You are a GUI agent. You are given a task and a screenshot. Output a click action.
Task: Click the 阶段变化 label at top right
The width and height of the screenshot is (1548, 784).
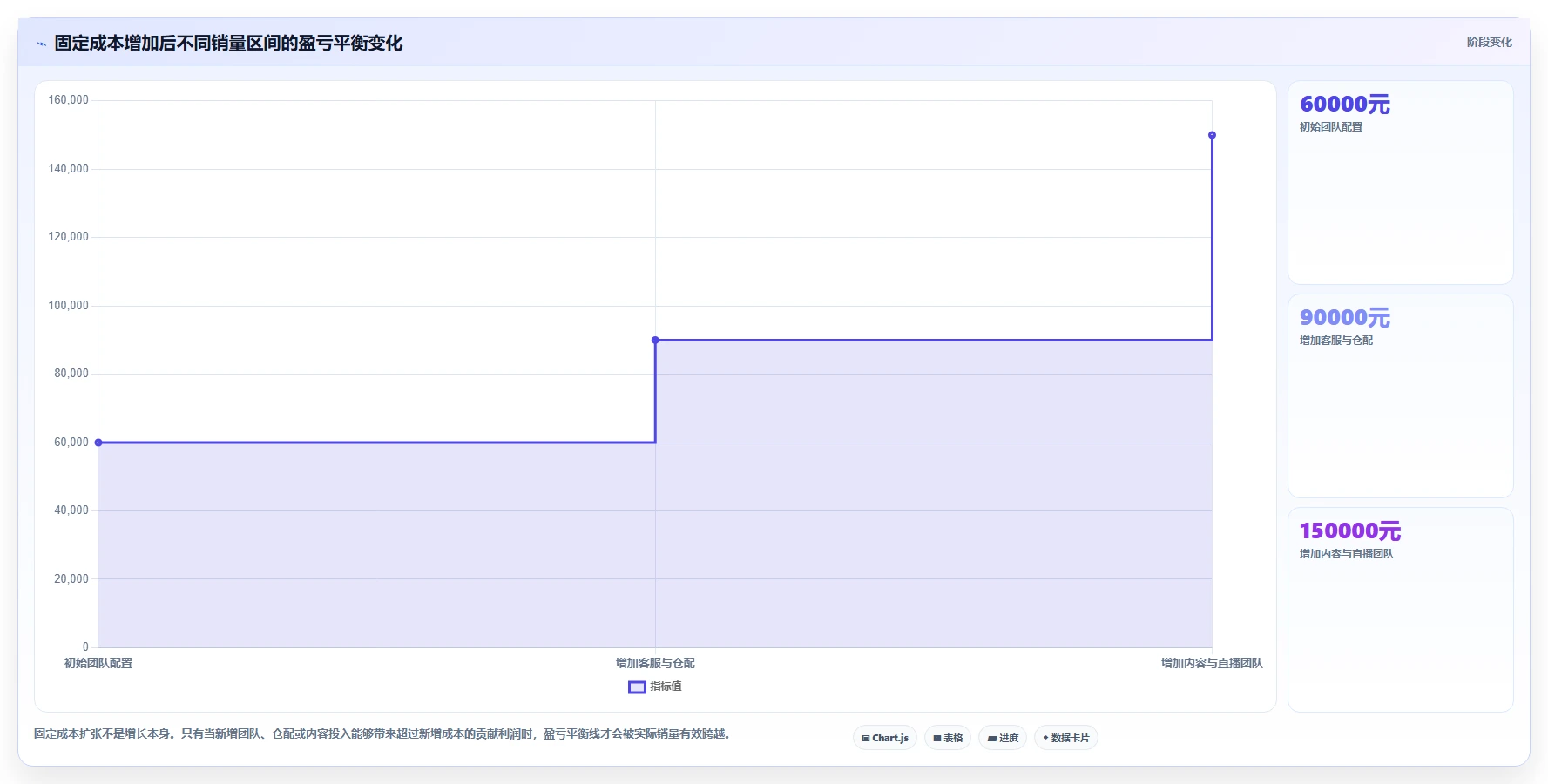1489,42
